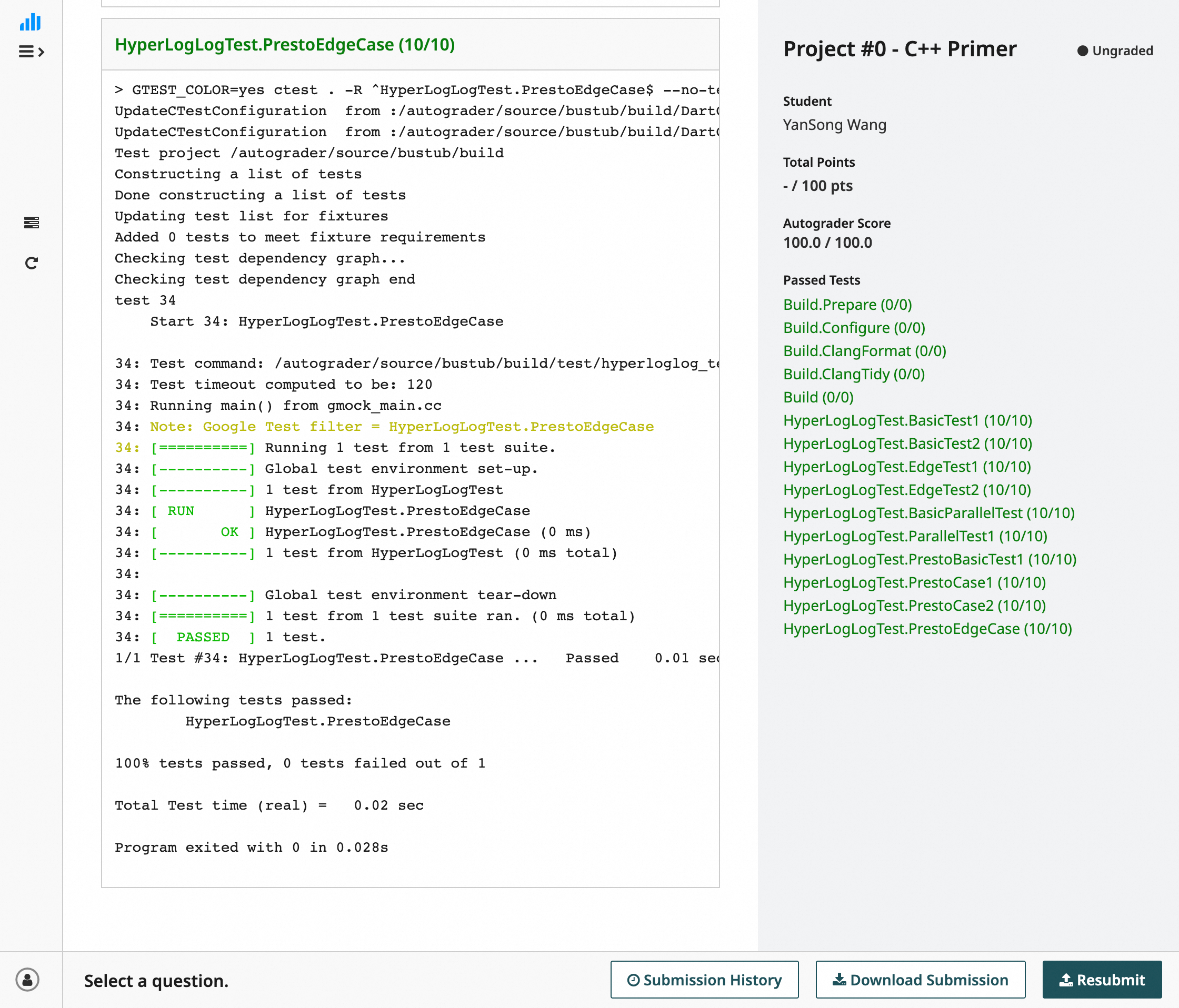Select HyperLogLogTest.PrestoCase2 in passed tests

click(914, 605)
